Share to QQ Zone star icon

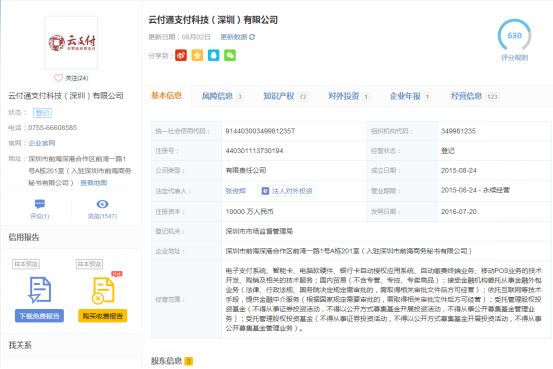point(197,55)
